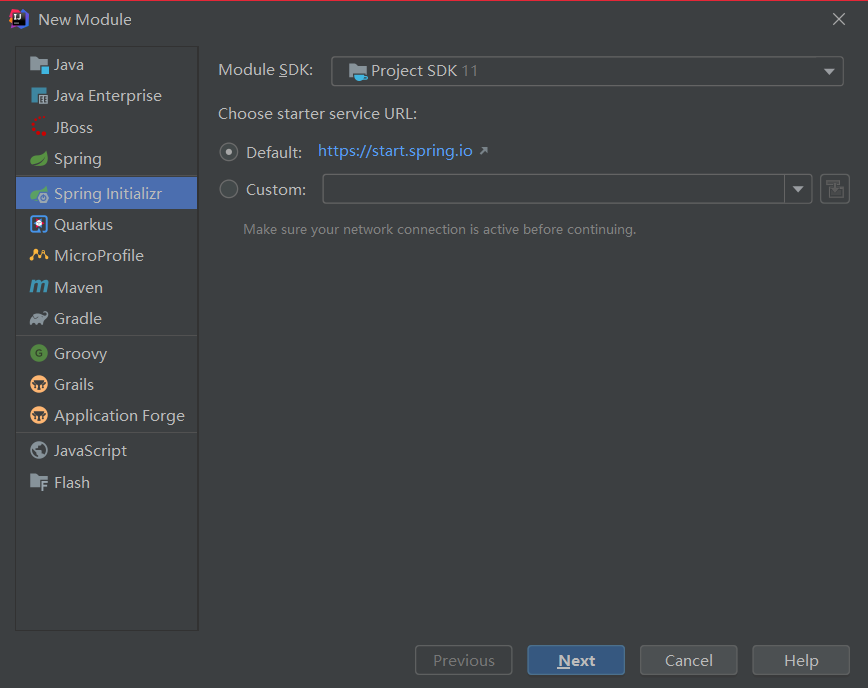Click the Java Enterprise icon
868x688 pixels.
pos(39,96)
